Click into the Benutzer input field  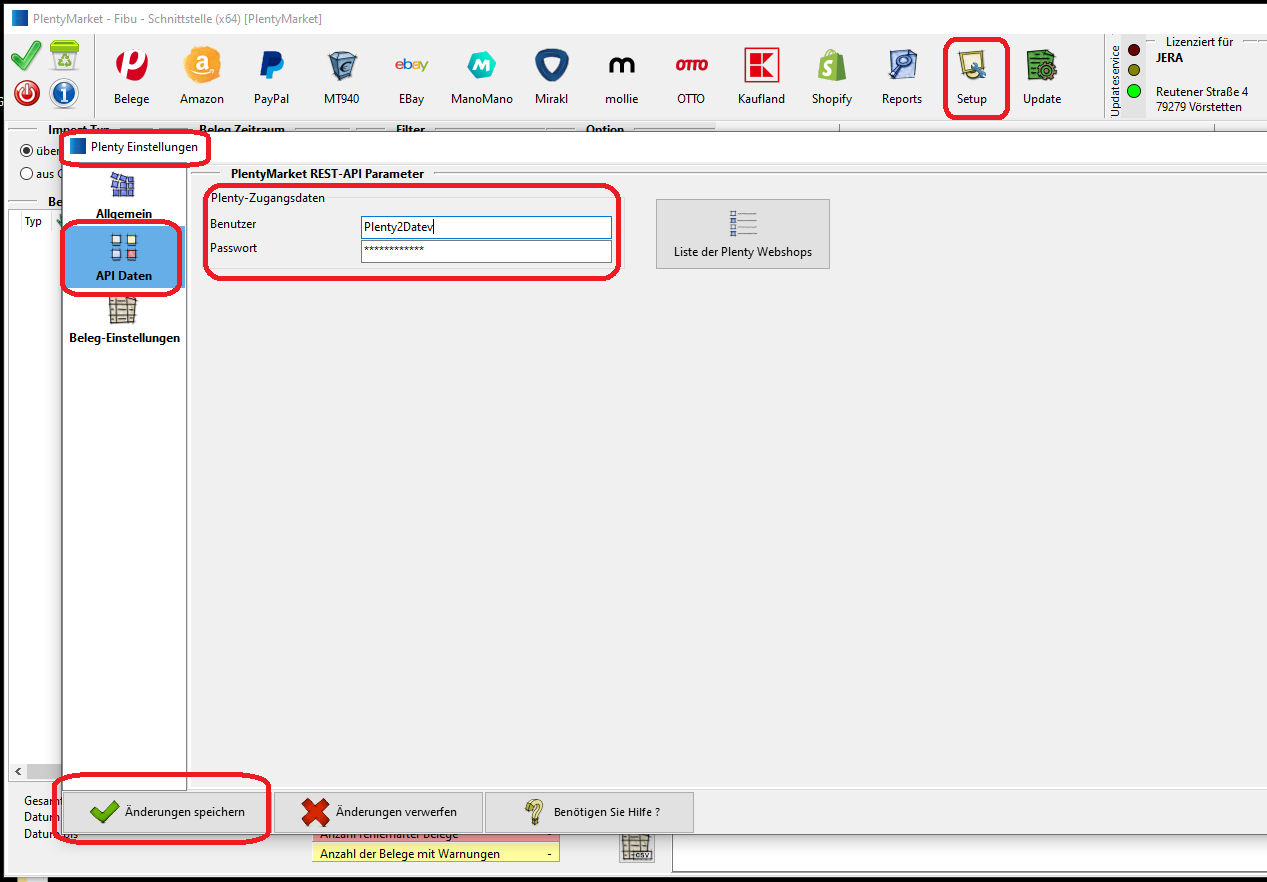(x=486, y=227)
